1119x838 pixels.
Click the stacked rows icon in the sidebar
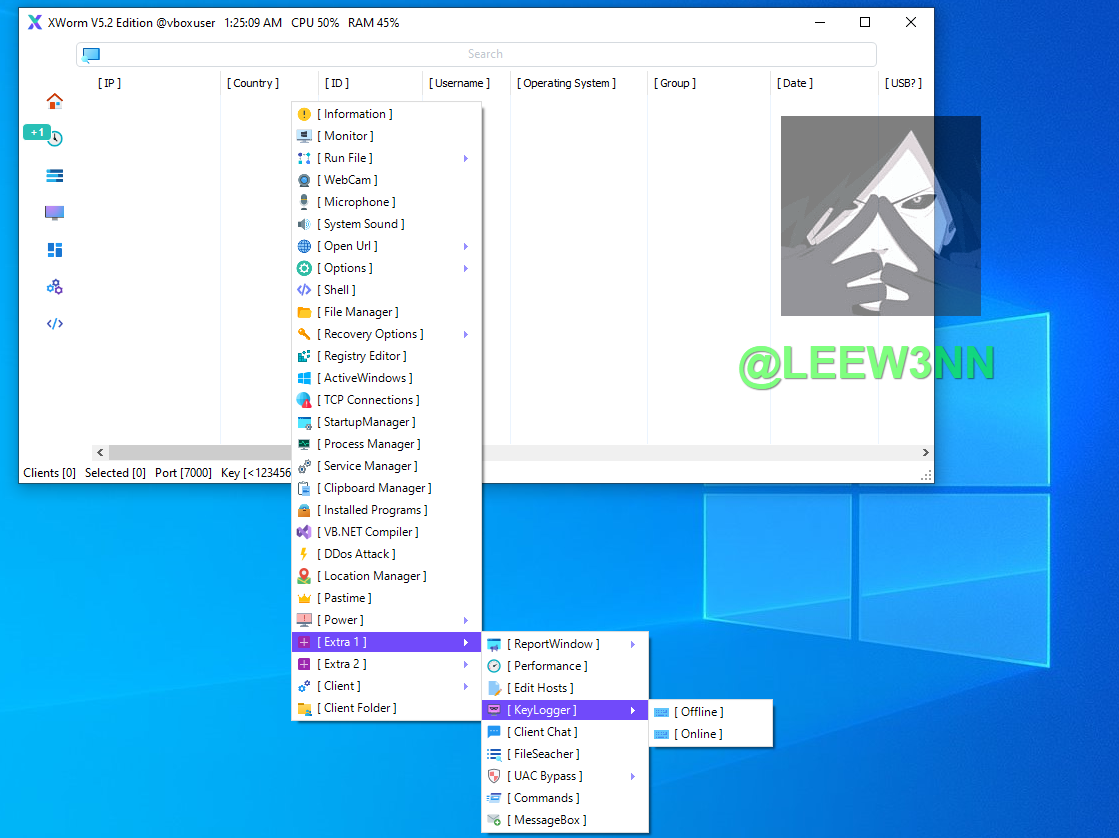click(x=55, y=176)
